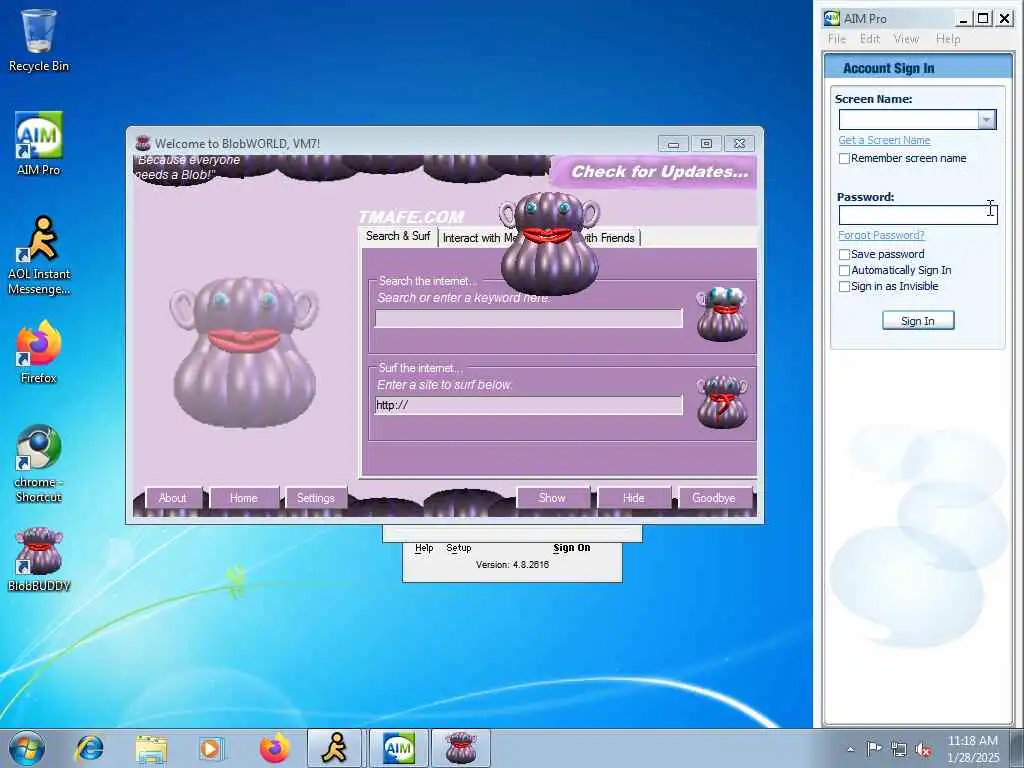This screenshot has height=768, width=1024.
Task: Click the floating blob buddy over the tabs
Action: 549,243
